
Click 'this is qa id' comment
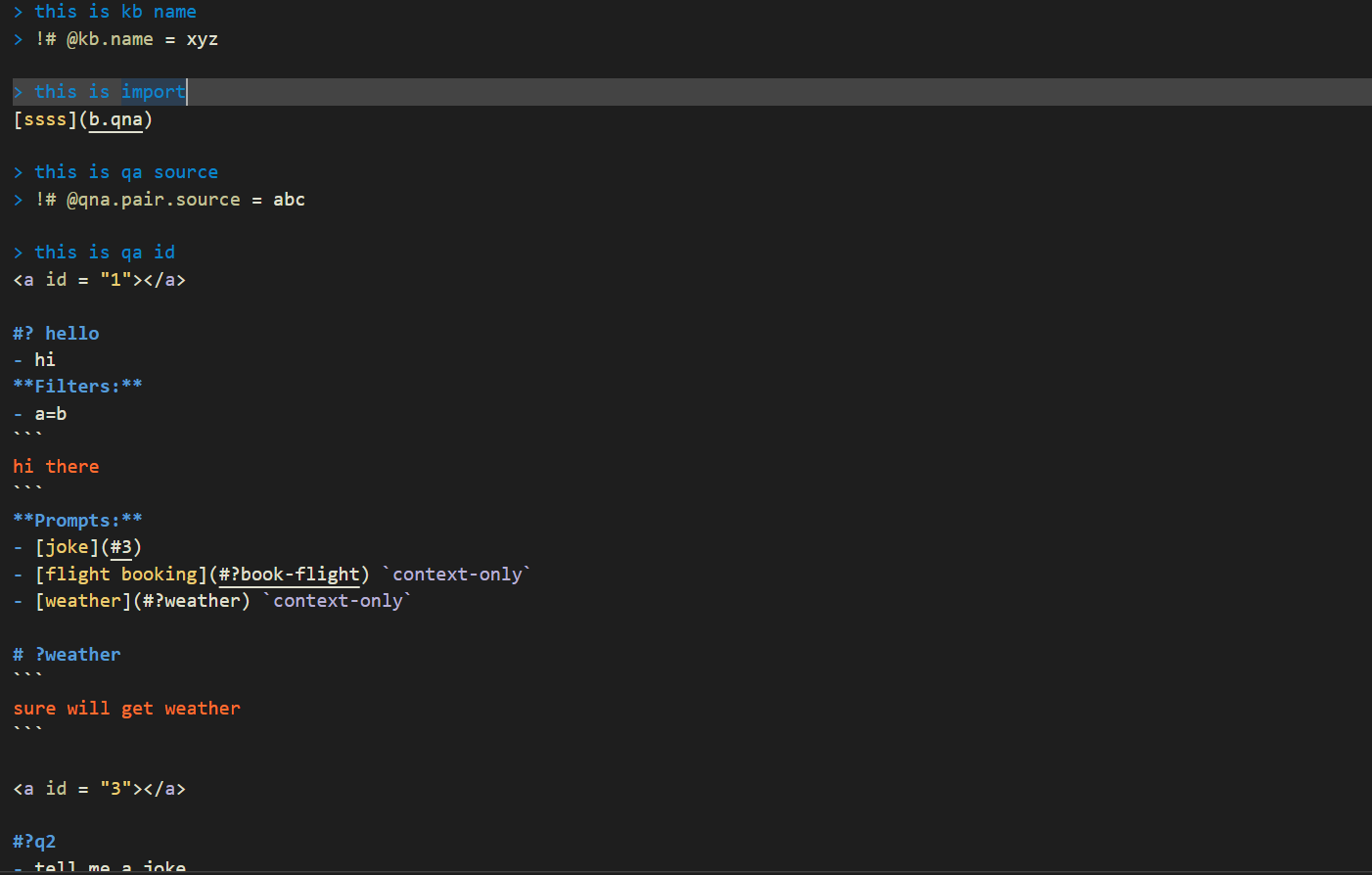pos(94,253)
